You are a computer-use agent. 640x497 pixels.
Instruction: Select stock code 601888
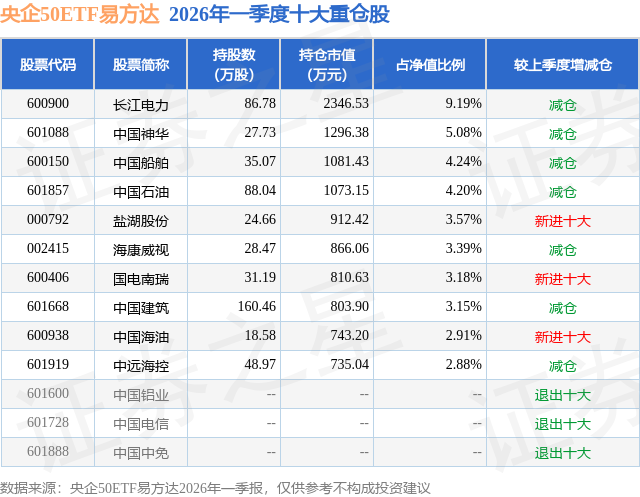48,451
